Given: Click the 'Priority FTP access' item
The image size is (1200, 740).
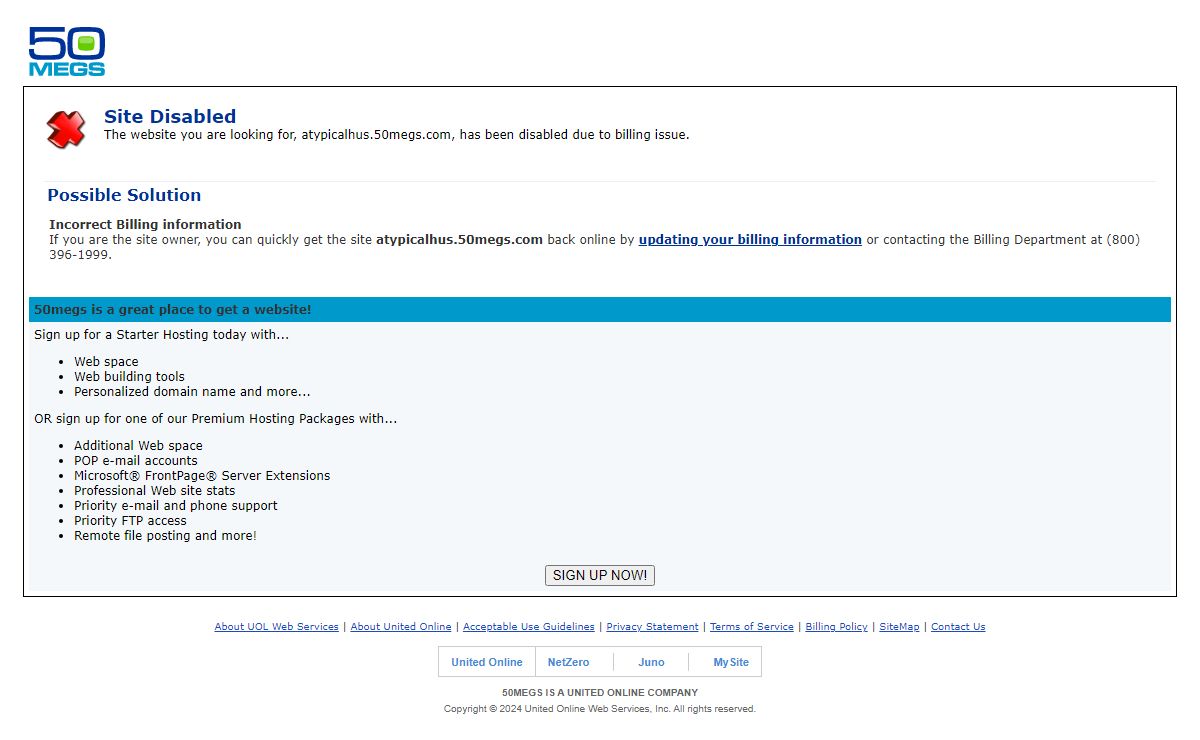Looking at the screenshot, I should [130, 521].
